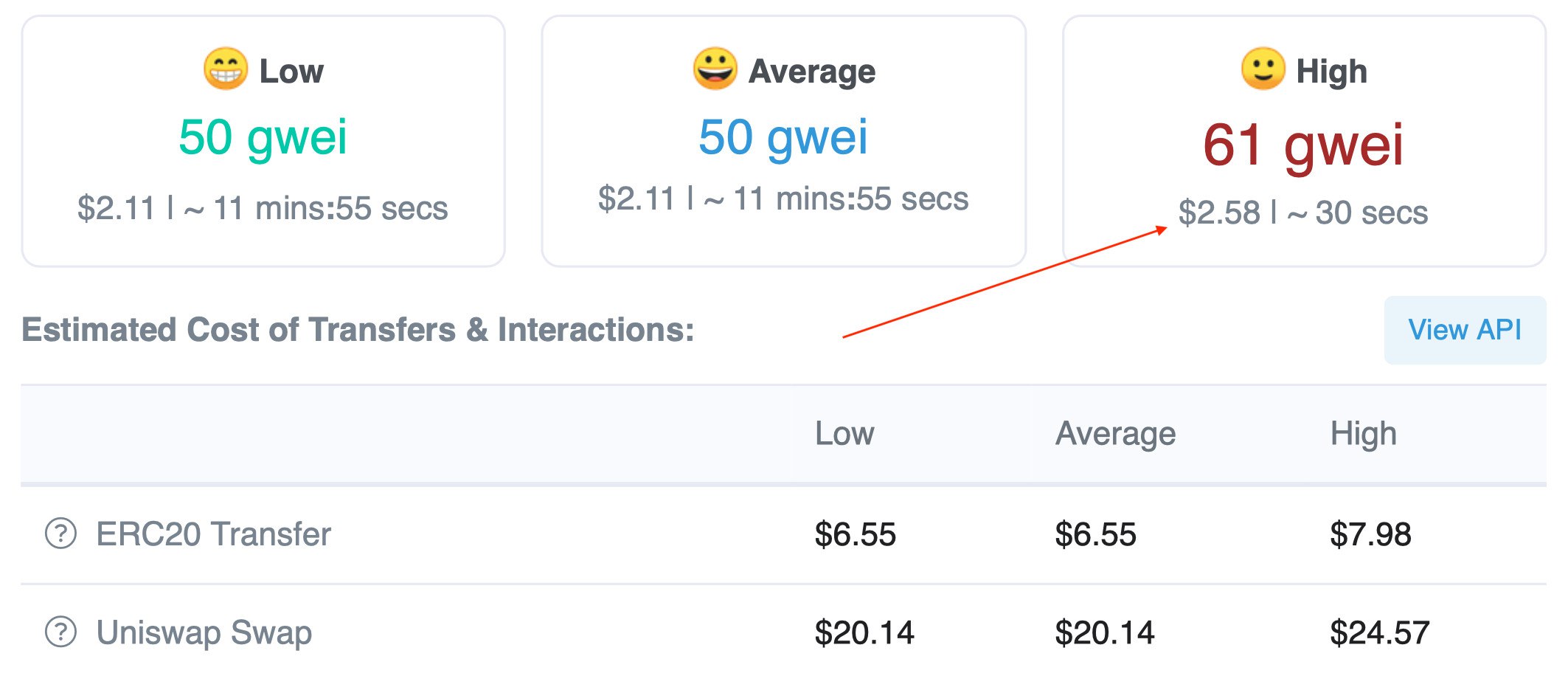
Task: Click the question mark beside Uniswap Swap
Action: coord(60,632)
